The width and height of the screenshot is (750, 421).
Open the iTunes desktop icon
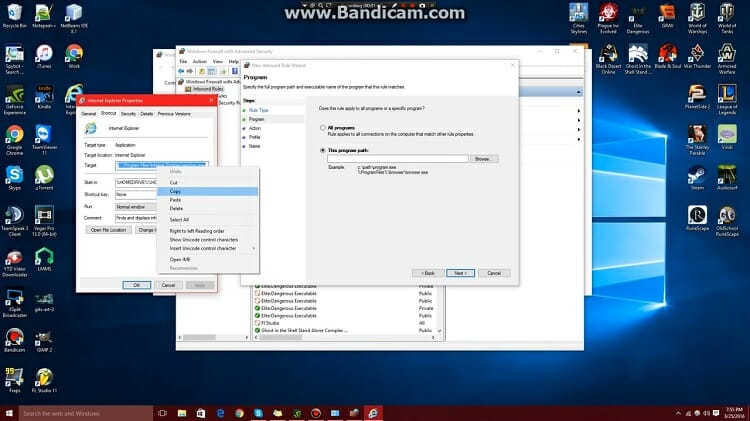pyautogui.click(x=44, y=57)
